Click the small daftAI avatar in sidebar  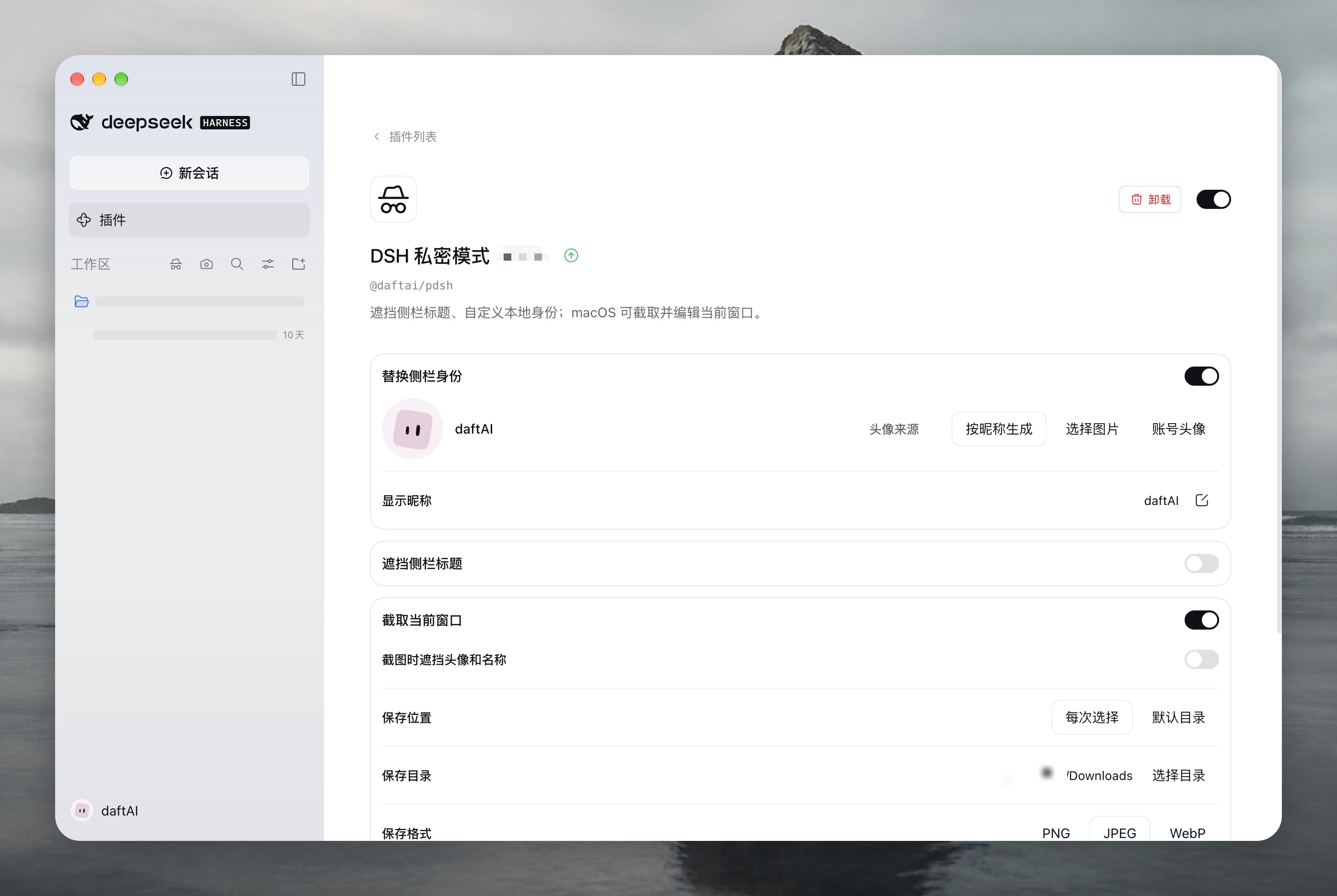point(81,810)
